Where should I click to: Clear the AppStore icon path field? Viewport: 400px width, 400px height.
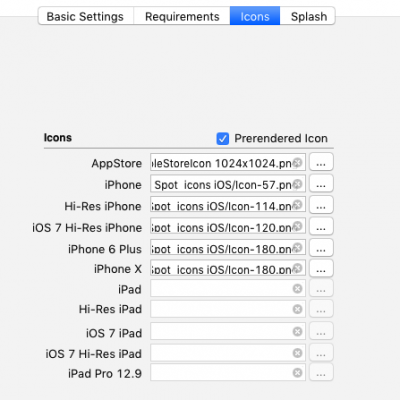[297, 163]
